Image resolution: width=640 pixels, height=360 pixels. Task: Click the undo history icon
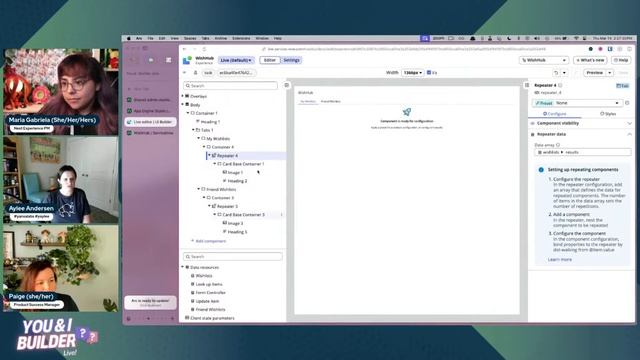pos(556,73)
